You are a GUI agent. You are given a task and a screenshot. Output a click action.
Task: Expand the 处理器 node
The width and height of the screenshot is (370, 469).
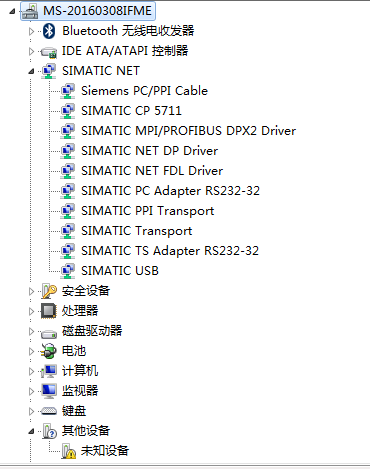tap(31, 311)
